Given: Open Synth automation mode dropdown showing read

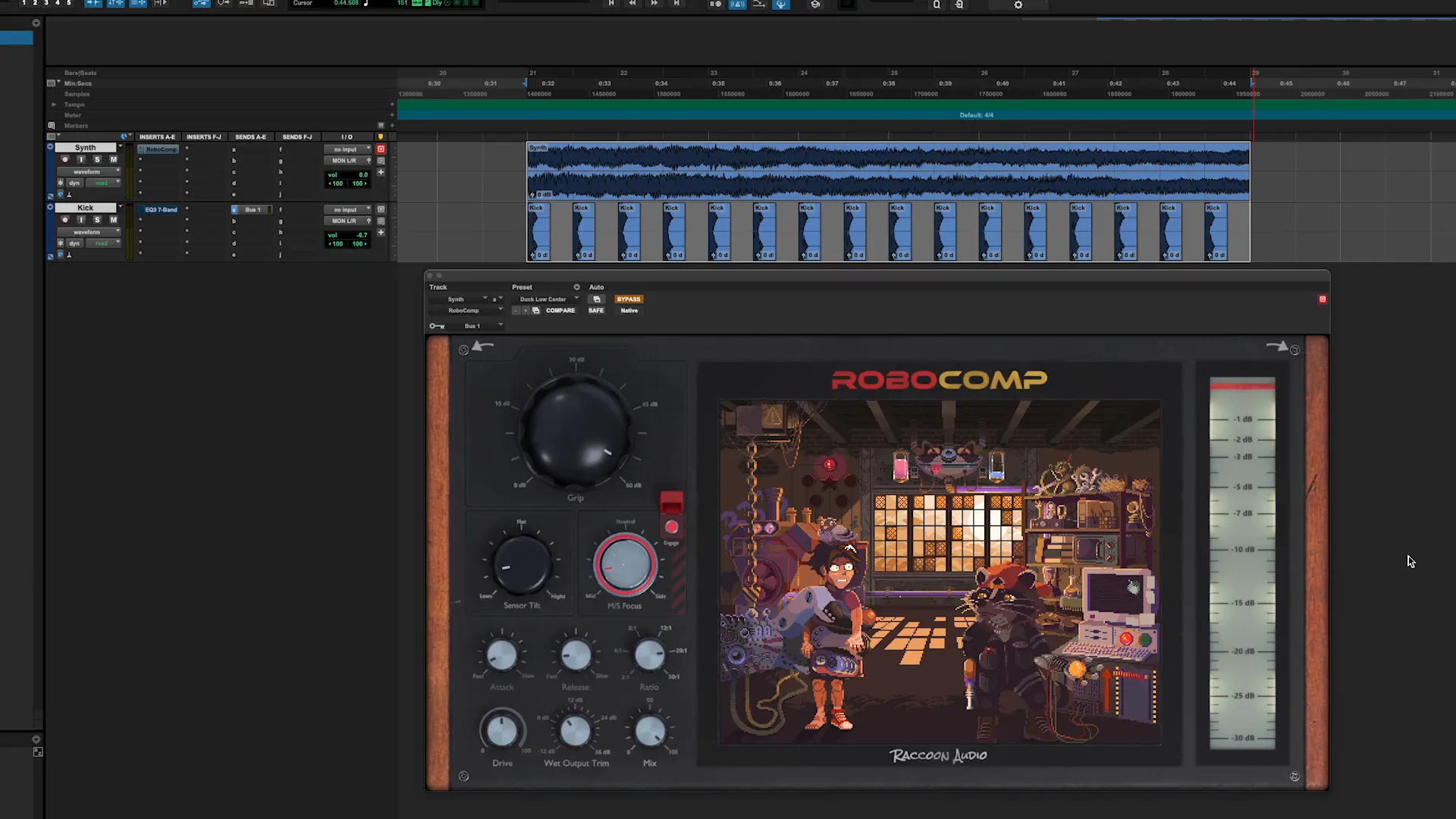Looking at the screenshot, I should point(104,183).
